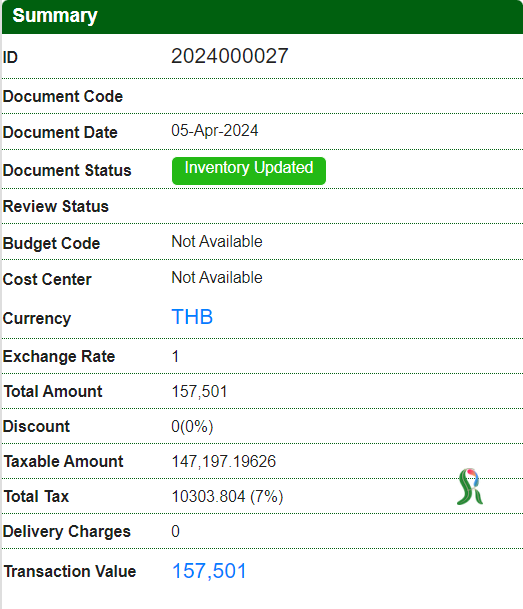Click the Transaction Value label

[x=70, y=571]
